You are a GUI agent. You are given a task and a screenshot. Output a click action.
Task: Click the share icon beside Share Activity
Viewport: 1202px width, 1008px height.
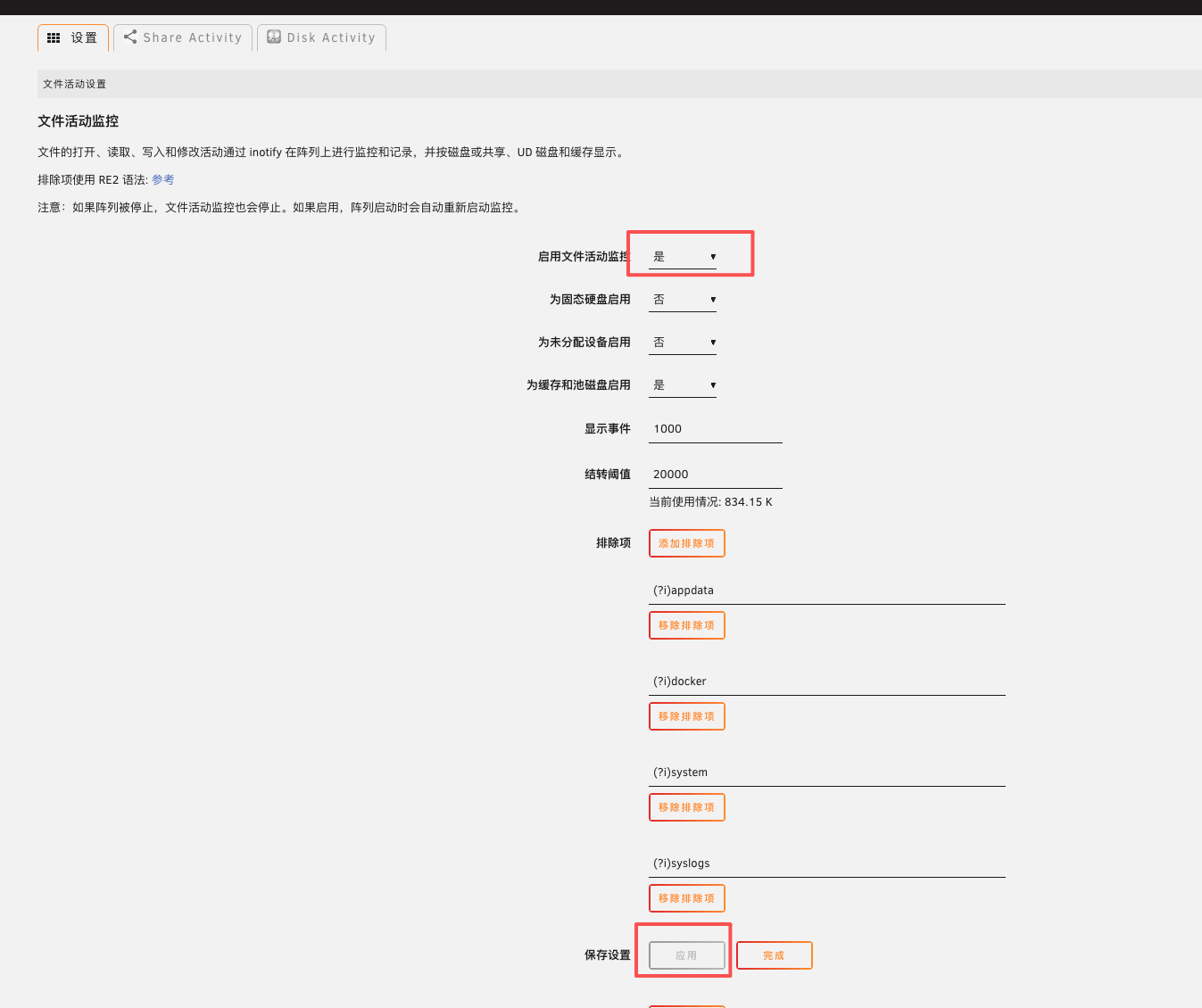[130, 37]
